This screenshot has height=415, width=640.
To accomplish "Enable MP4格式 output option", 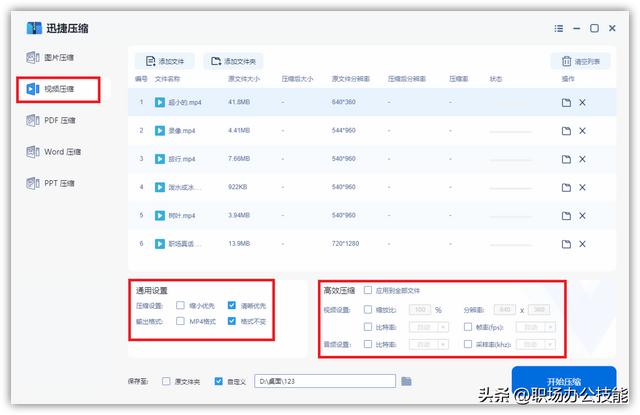I will 180,321.
